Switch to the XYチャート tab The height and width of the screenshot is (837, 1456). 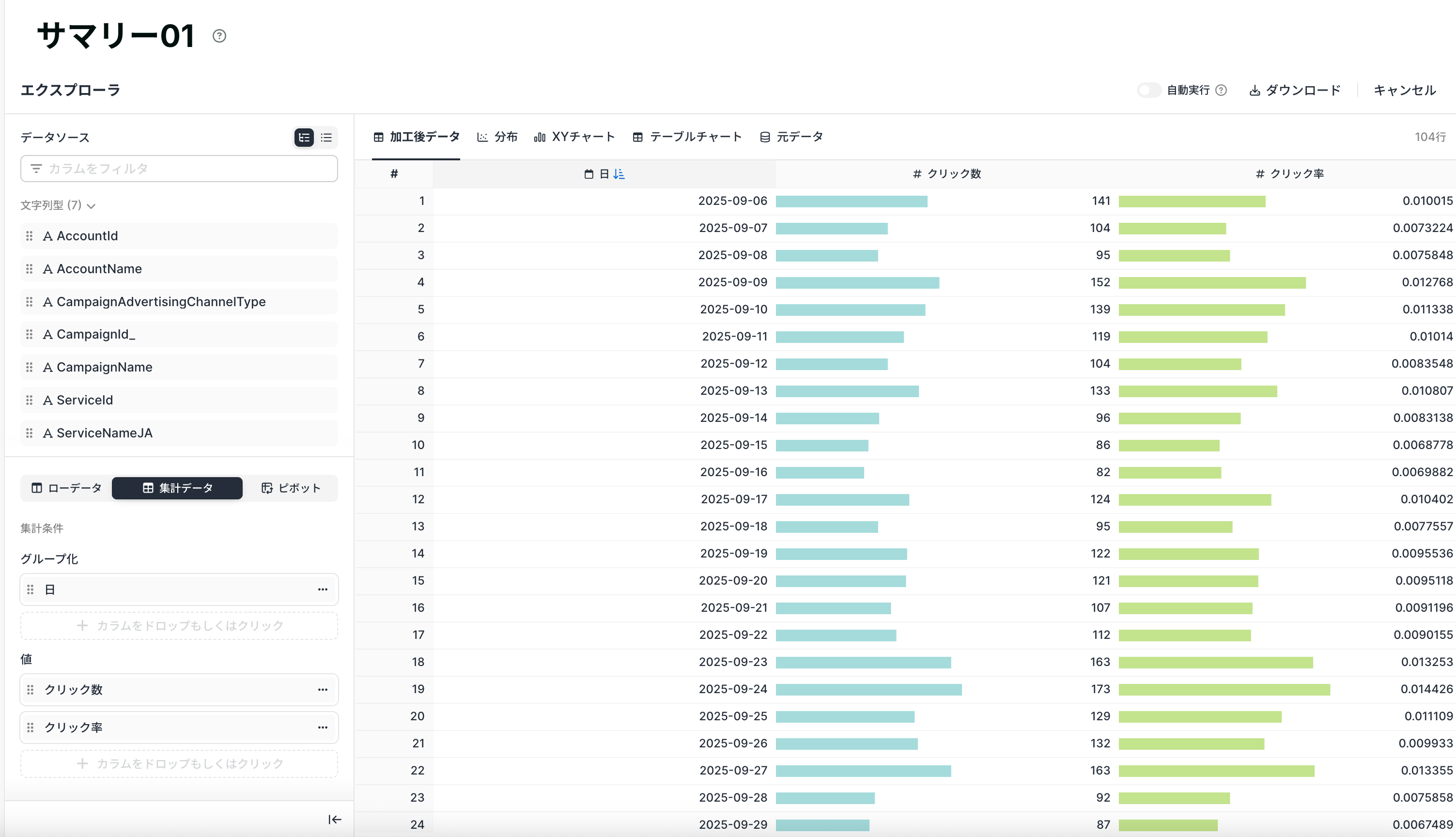click(x=575, y=137)
